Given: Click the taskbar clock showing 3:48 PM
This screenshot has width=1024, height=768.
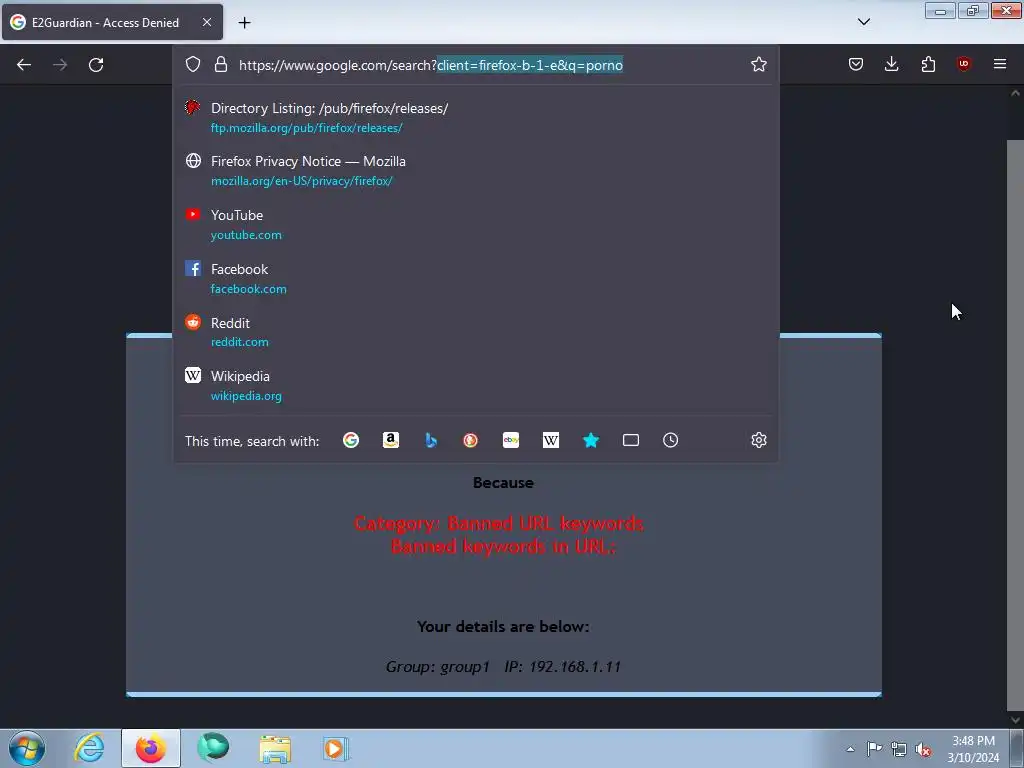Looking at the screenshot, I should click(x=973, y=748).
